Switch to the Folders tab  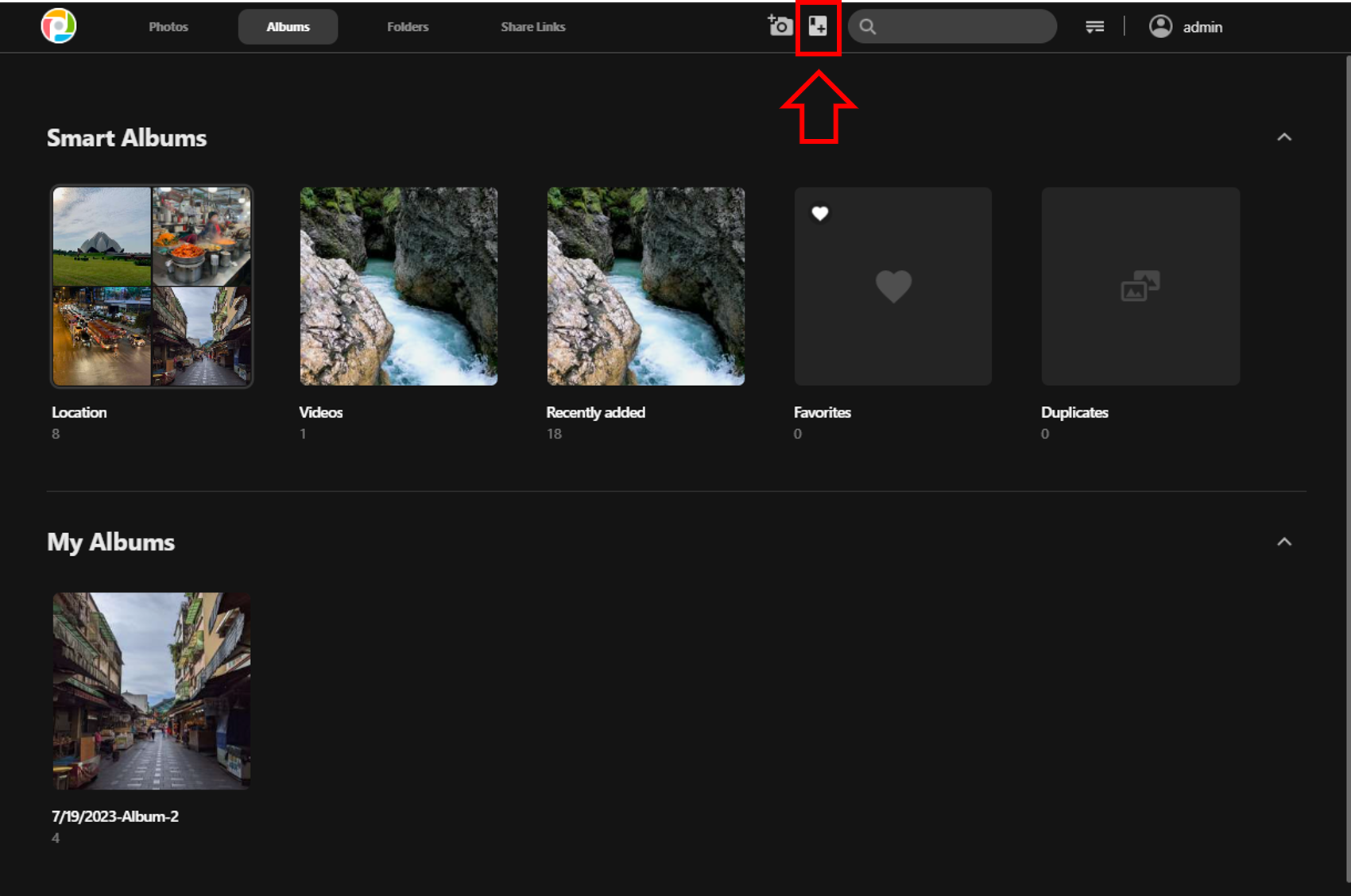coord(408,27)
